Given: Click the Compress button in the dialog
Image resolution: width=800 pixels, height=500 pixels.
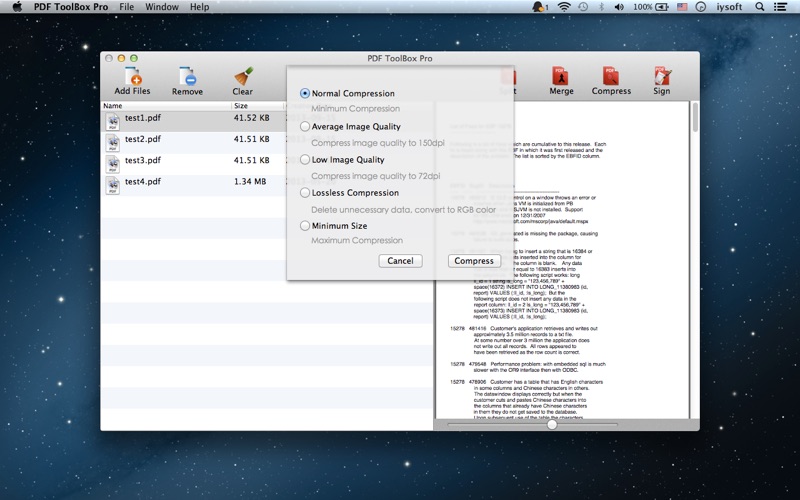Looking at the screenshot, I should click(x=474, y=261).
